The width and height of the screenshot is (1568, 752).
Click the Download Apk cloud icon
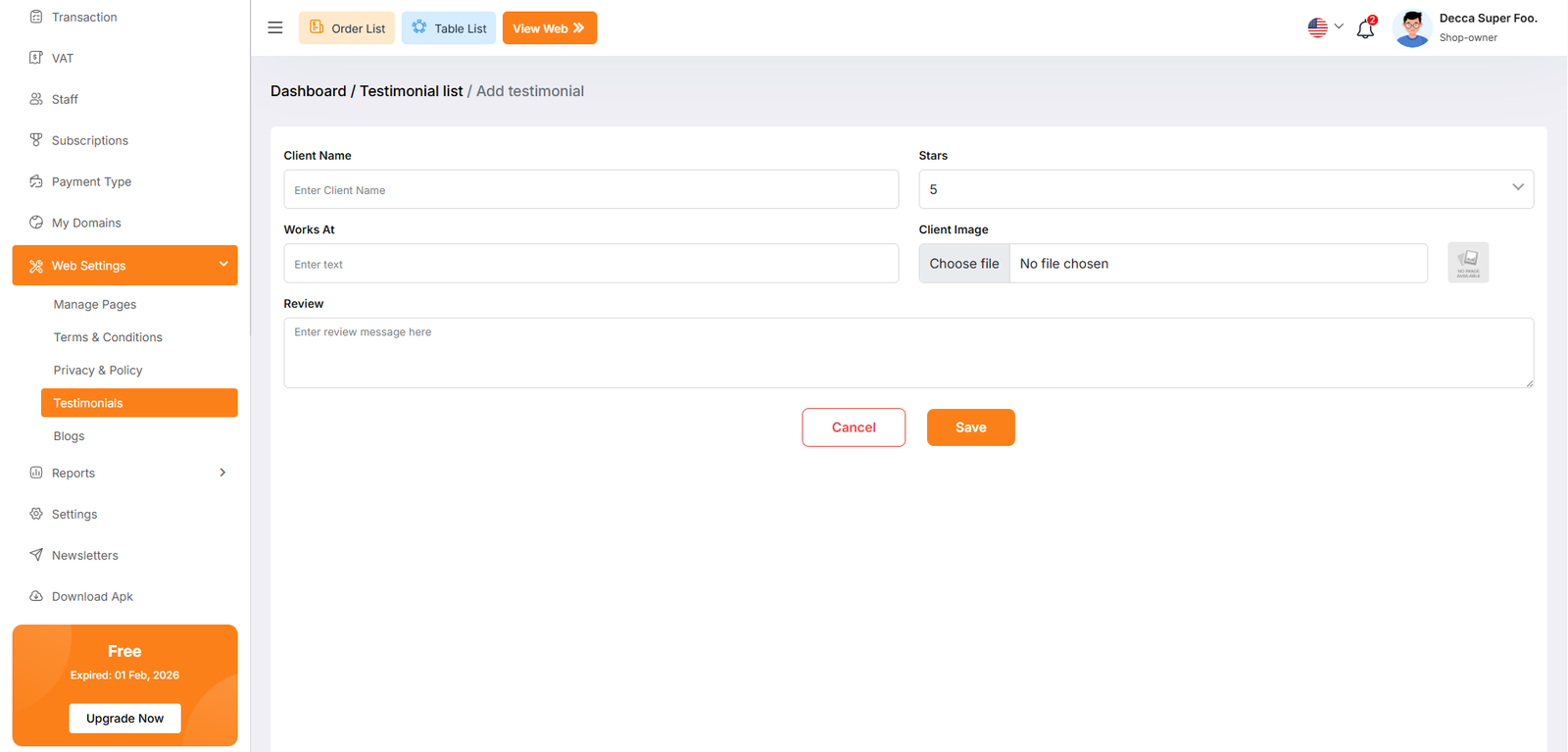pyautogui.click(x=36, y=596)
